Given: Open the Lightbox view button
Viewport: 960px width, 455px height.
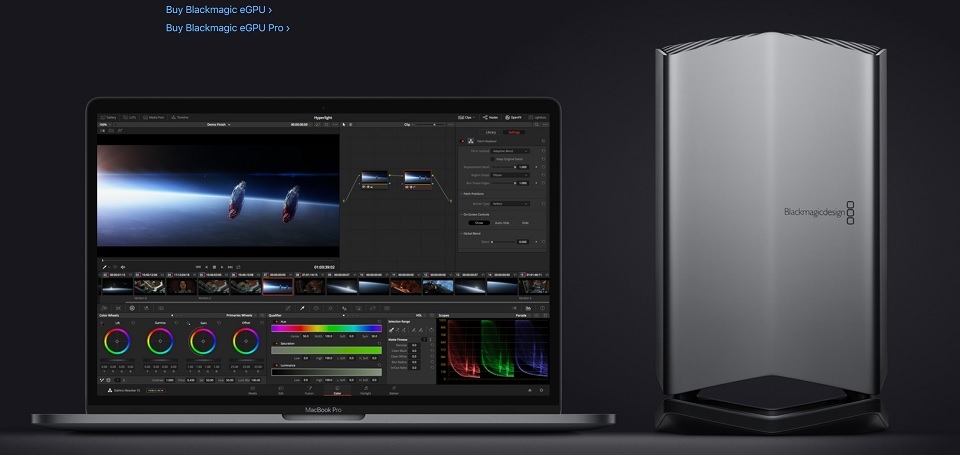Looking at the screenshot, I should click(x=538, y=117).
